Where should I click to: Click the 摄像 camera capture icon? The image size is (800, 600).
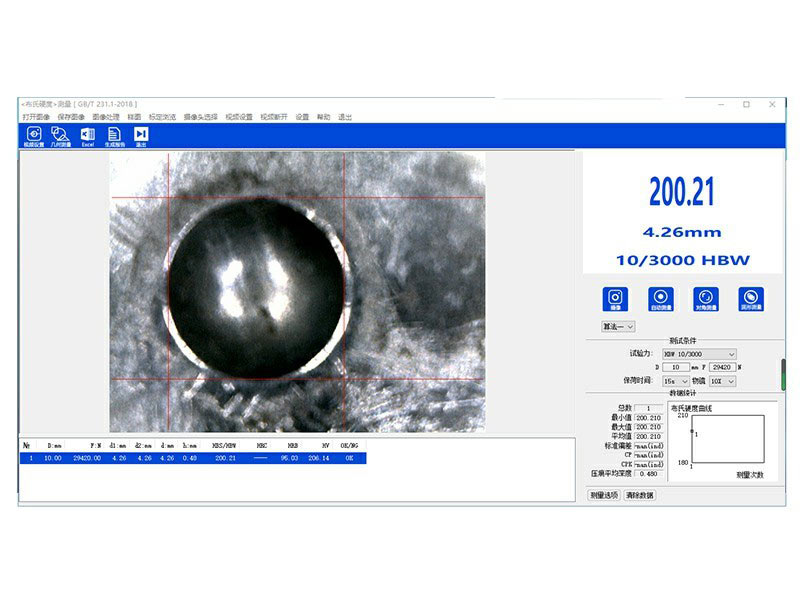[614, 298]
